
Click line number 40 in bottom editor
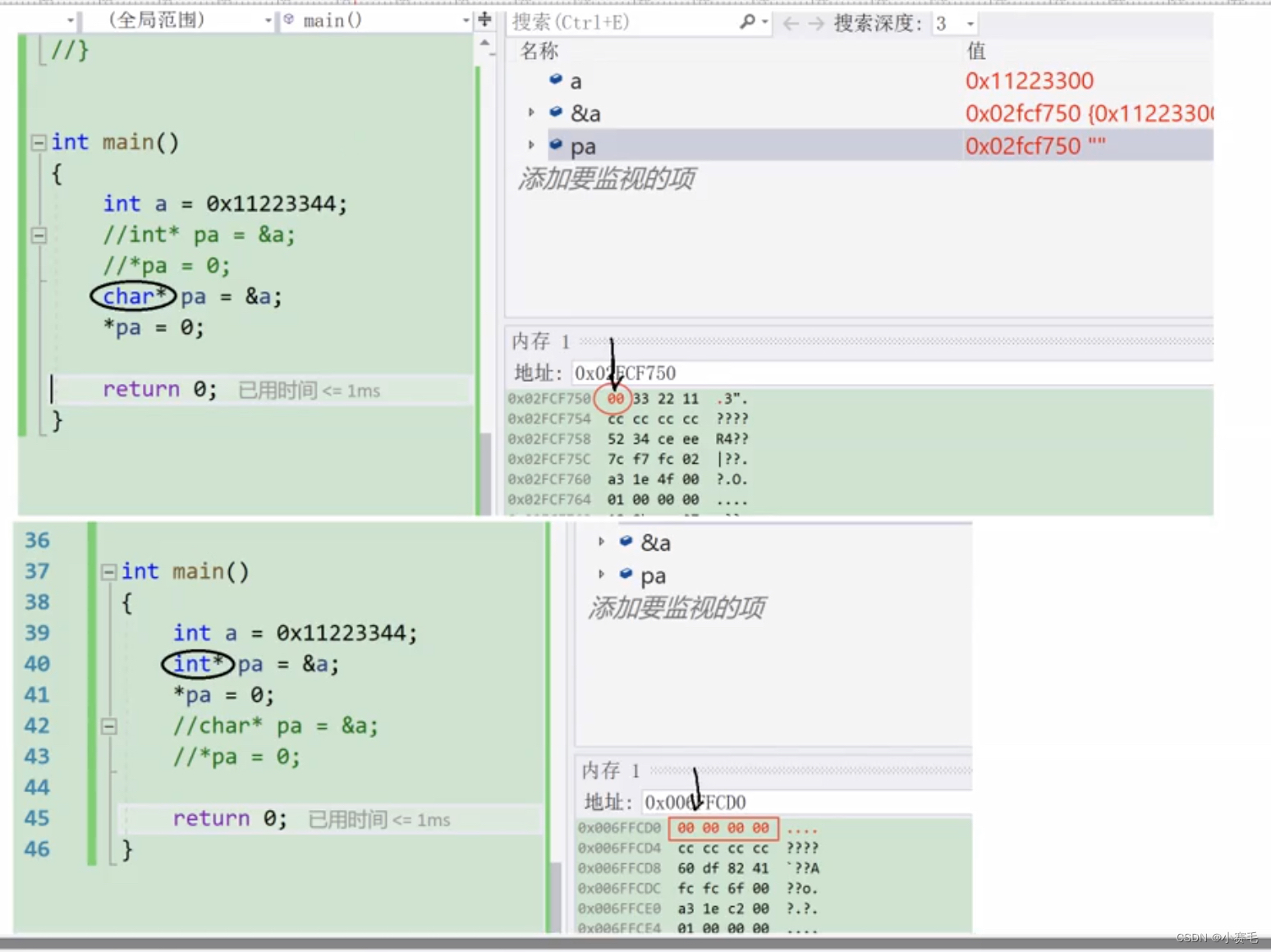tap(37, 663)
